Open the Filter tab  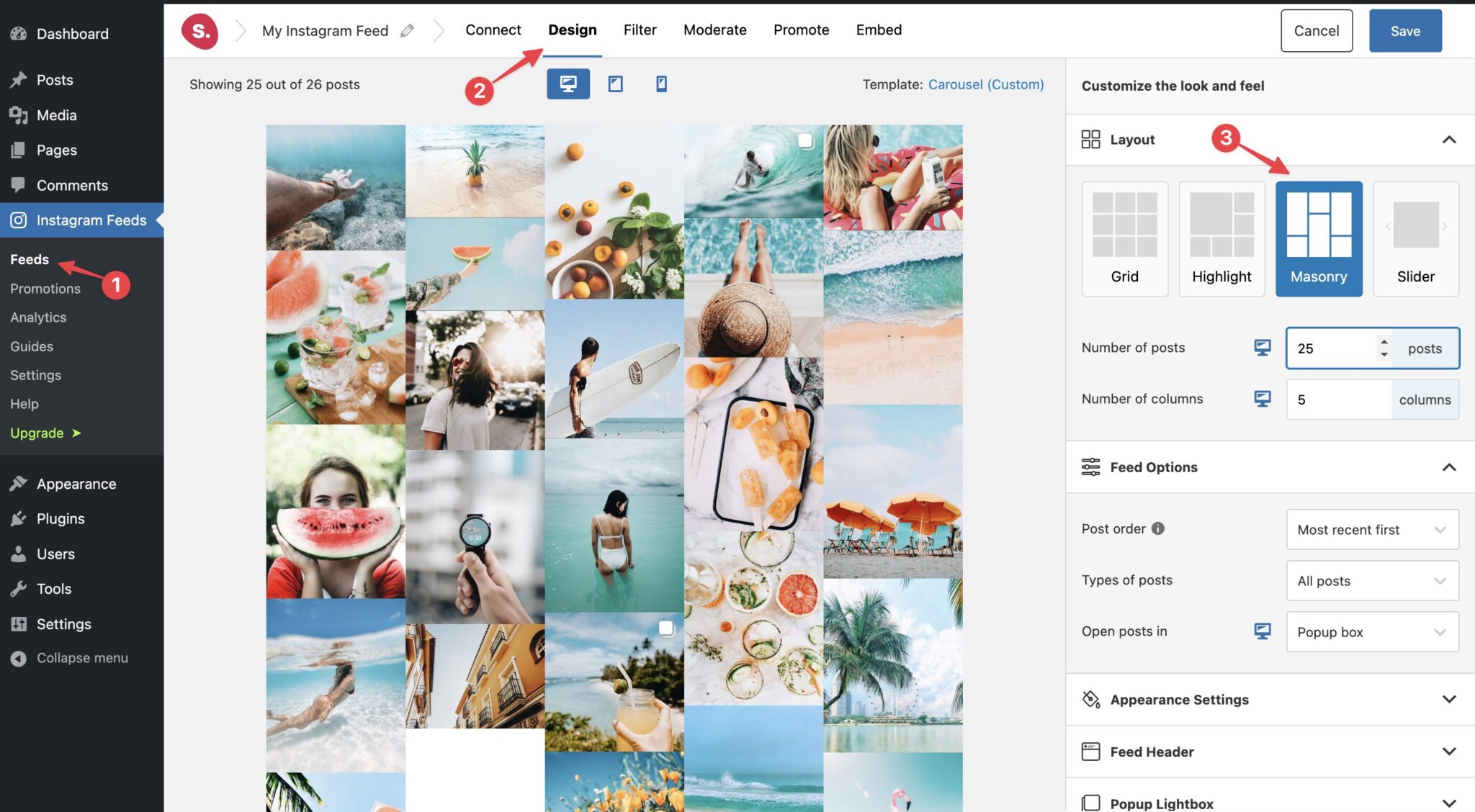pyautogui.click(x=640, y=30)
